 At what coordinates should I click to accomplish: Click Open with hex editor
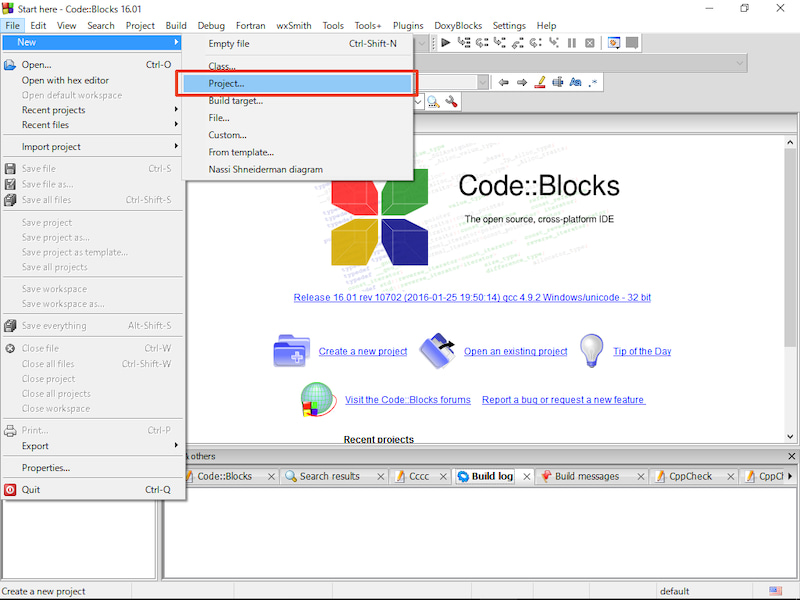tap(92, 80)
